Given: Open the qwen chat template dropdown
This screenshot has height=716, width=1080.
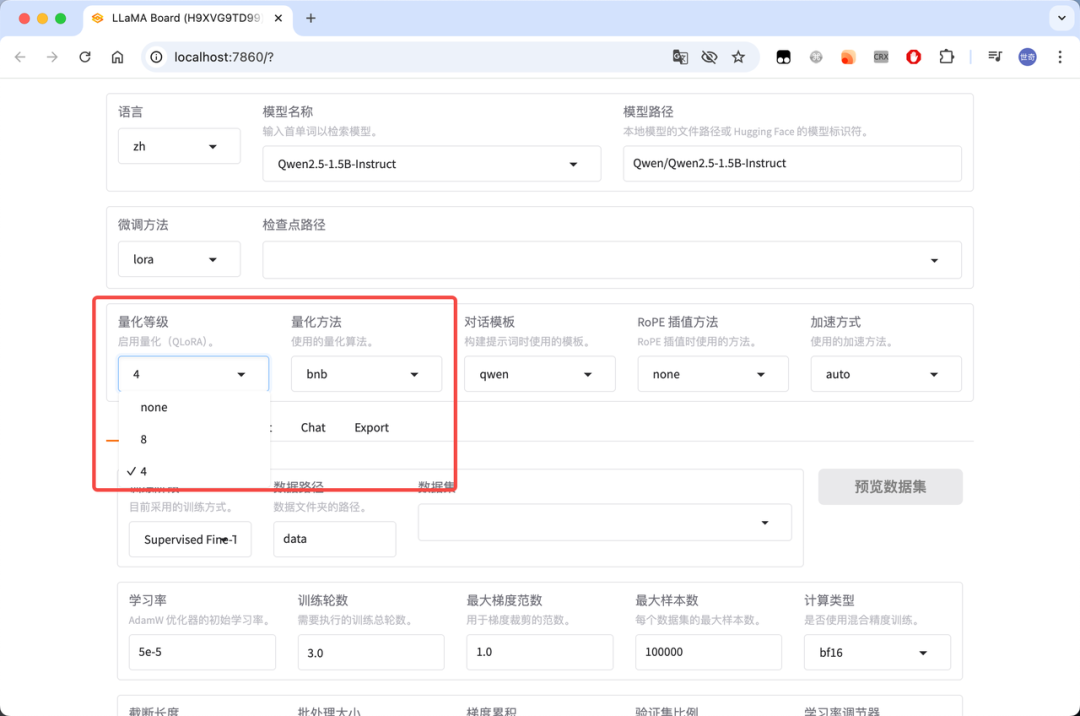Looking at the screenshot, I should (539, 374).
